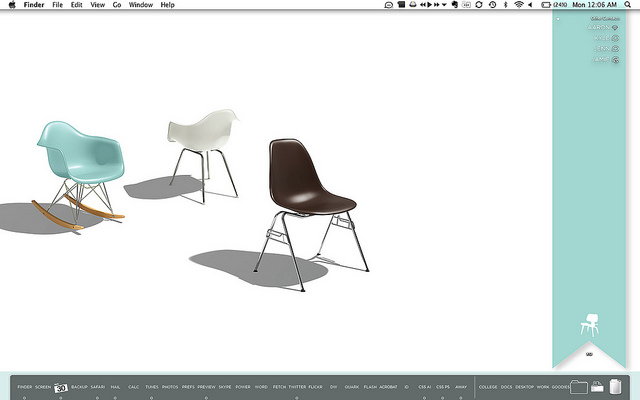Click the next track button in menu bar
640x400 pixels.
tap(436, 4)
